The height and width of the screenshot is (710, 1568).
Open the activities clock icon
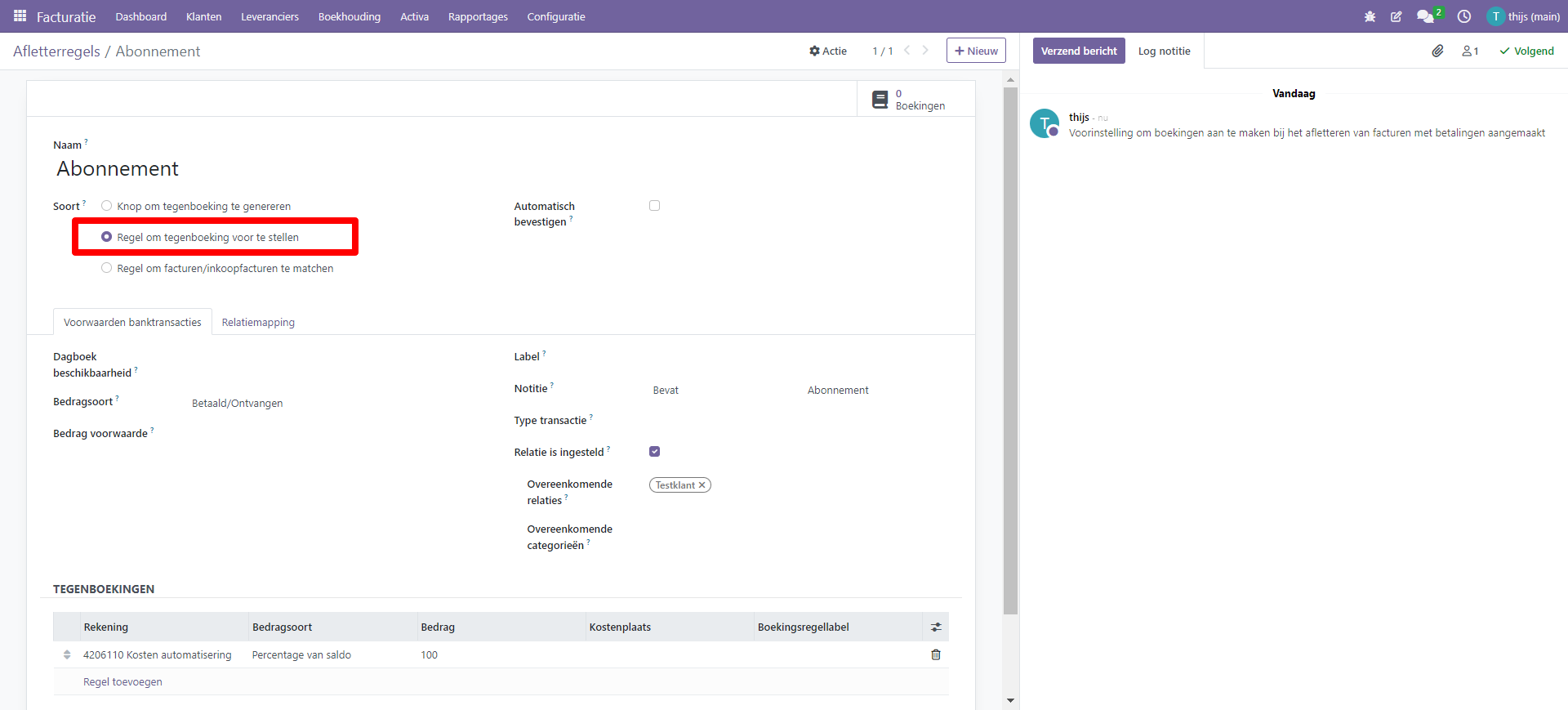pyautogui.click(x=1464, y=16)
